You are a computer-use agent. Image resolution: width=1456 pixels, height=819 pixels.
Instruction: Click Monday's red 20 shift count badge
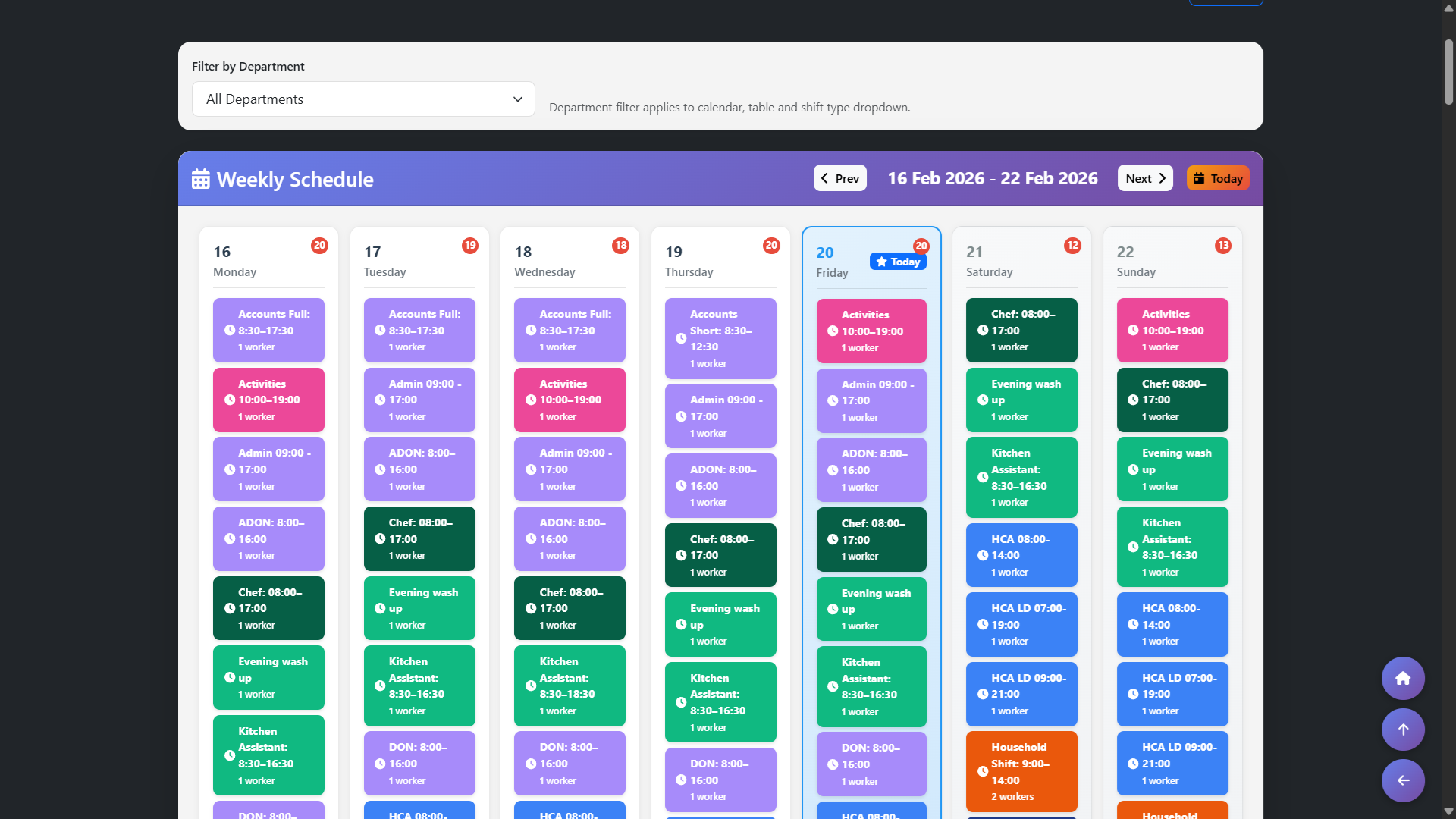pos(319,246)
